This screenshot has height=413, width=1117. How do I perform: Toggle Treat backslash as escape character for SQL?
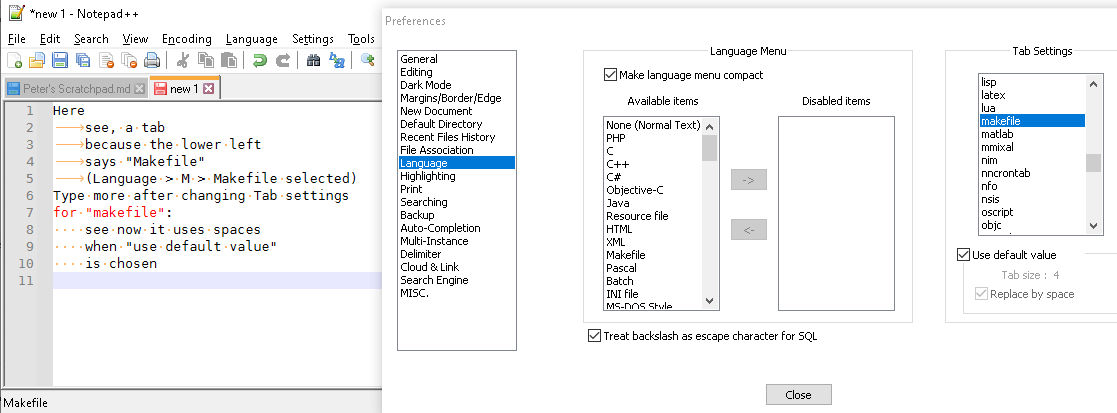click(x=594, y=336)
